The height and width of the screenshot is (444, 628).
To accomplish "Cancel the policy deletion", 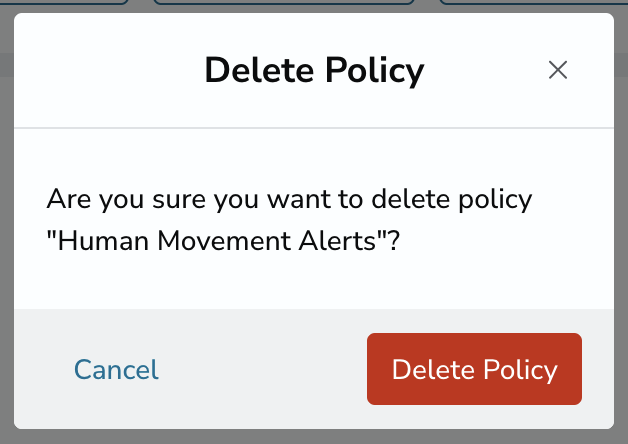I will pyautogui.click(x=116, y=369).
